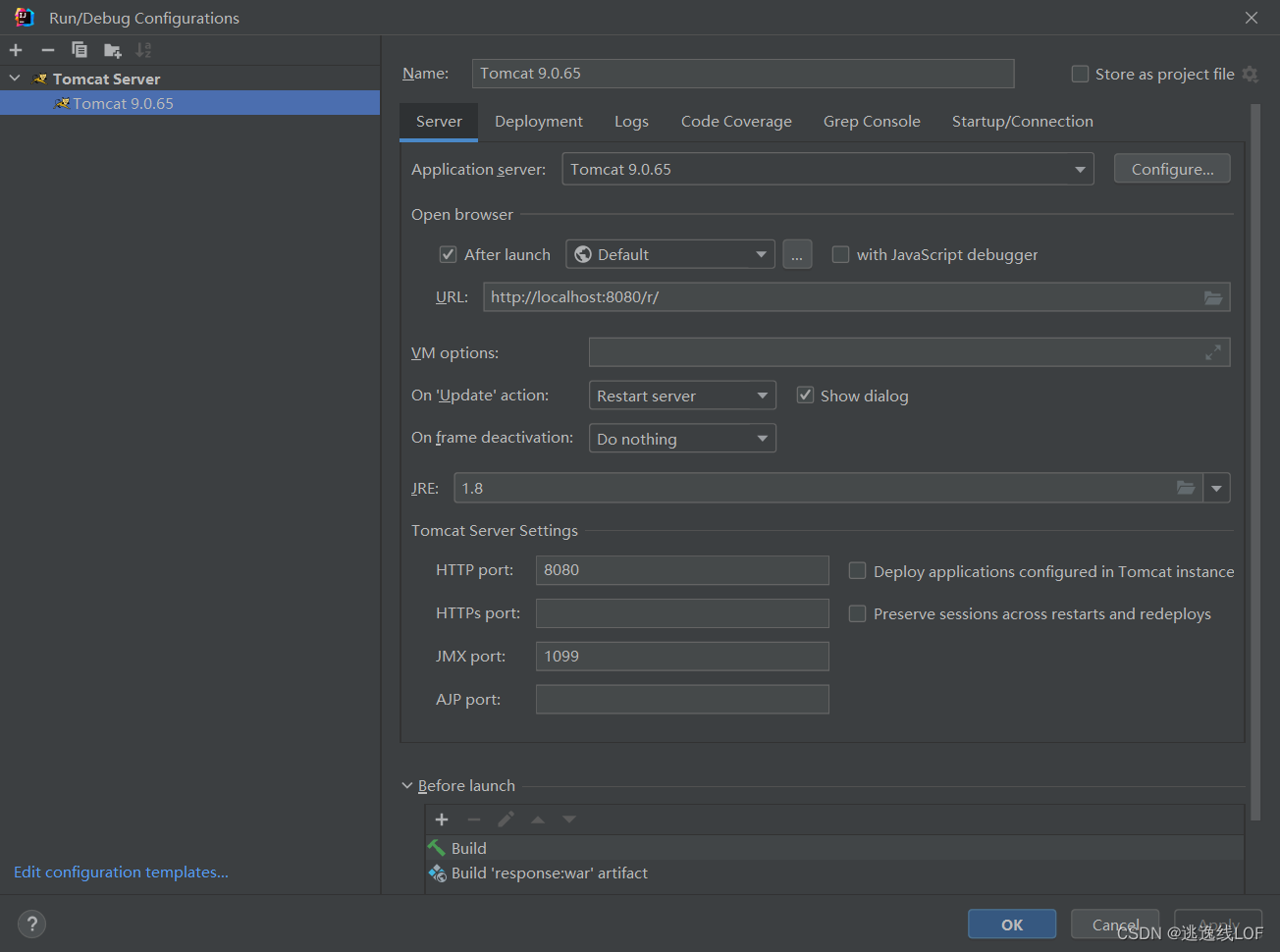The image size is (1280, 952).
Task: Open On 'Update' action dropdown
Action: tap(682, 396)
